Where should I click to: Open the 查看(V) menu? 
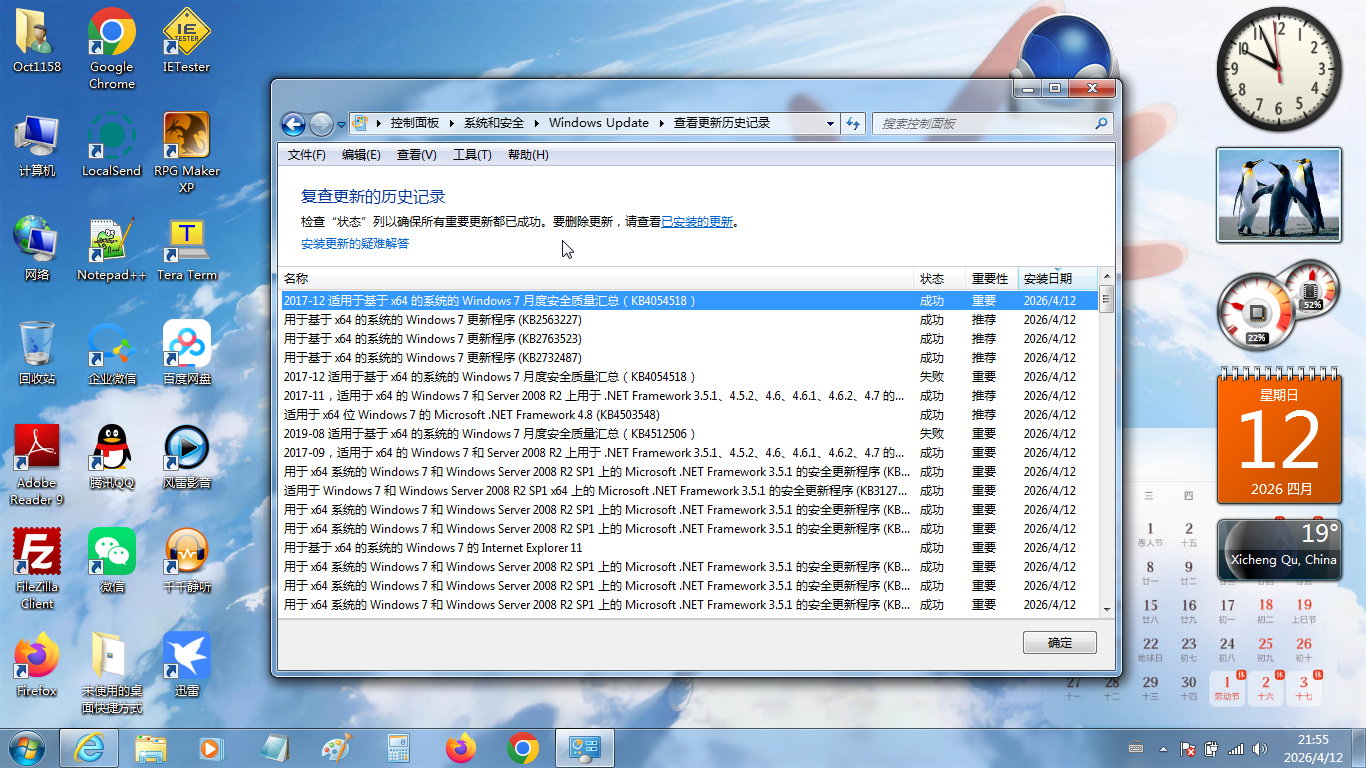416,155
